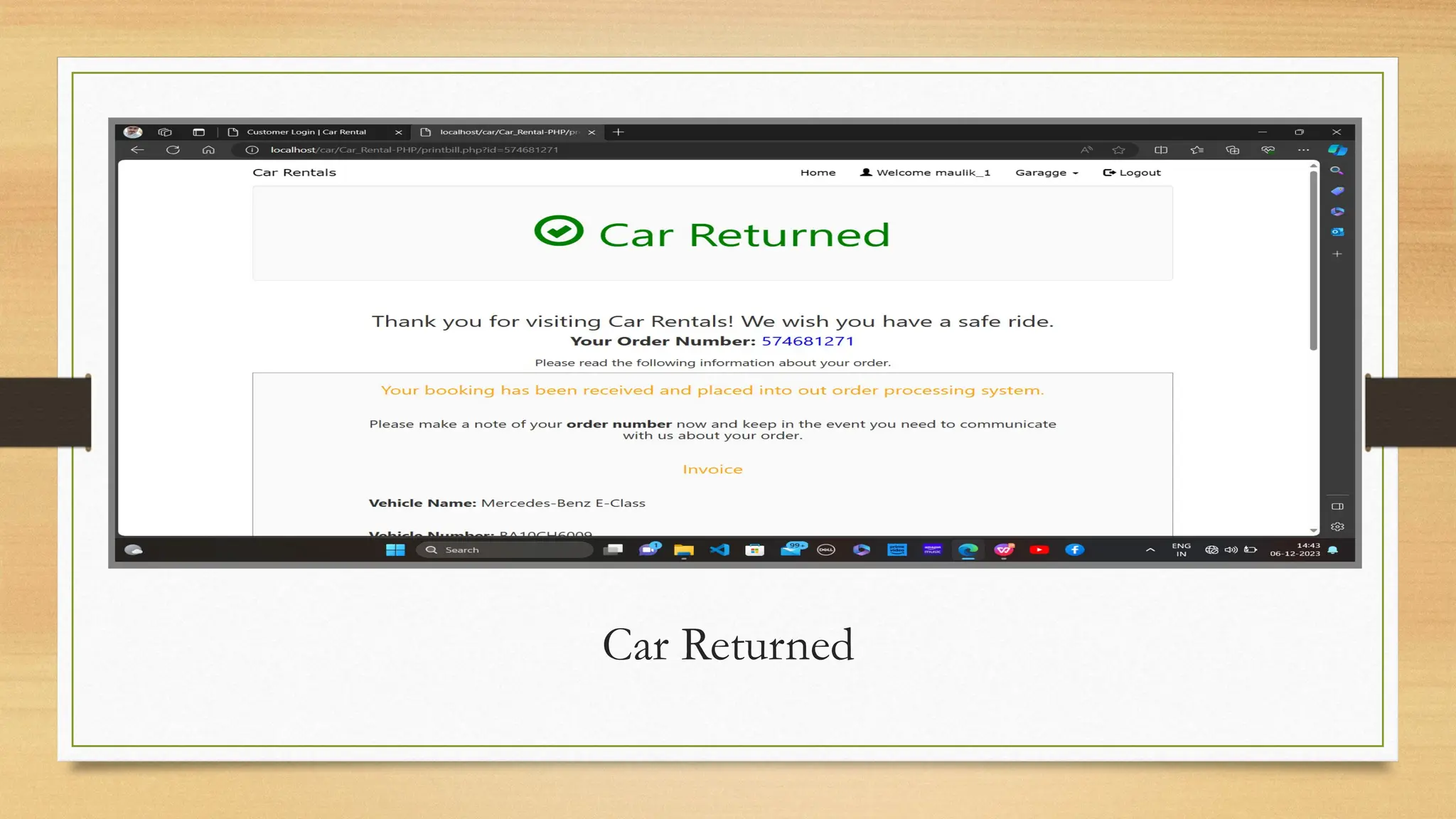Go back using the browser back arrow

click(x=137, y=150)
